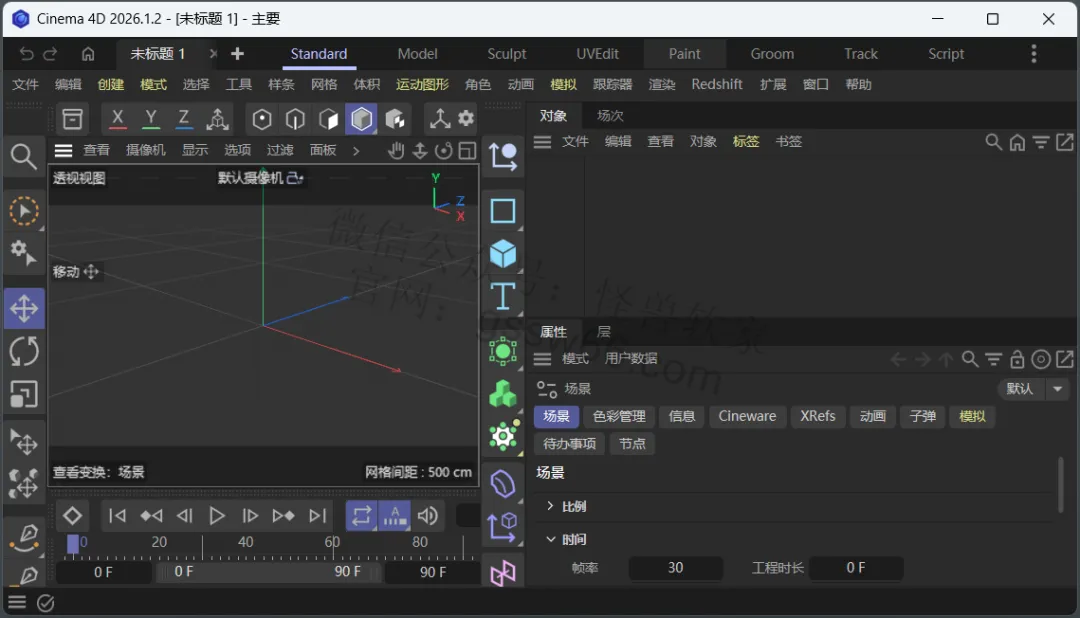The width and height of the screenshot is (1080, 618).
Task: Switch to 层 tab
Action: click(603, 332)
